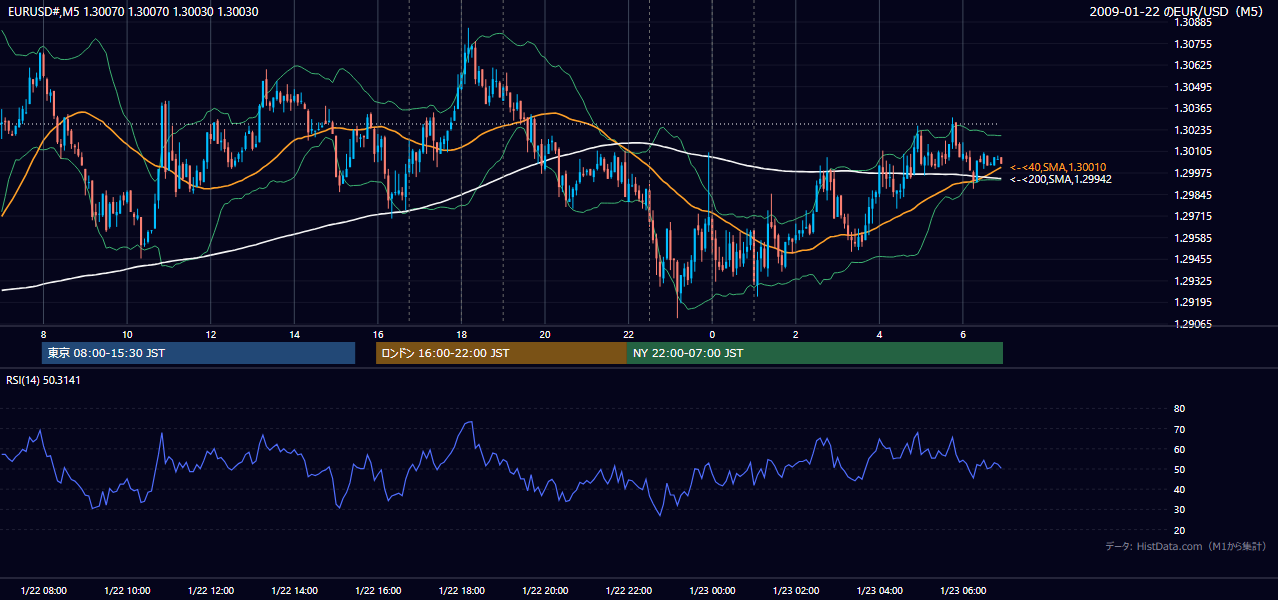This screenshot has width=1278, height=600.
Task: Click the RSI scale value 50
Action: point(1179,469)
